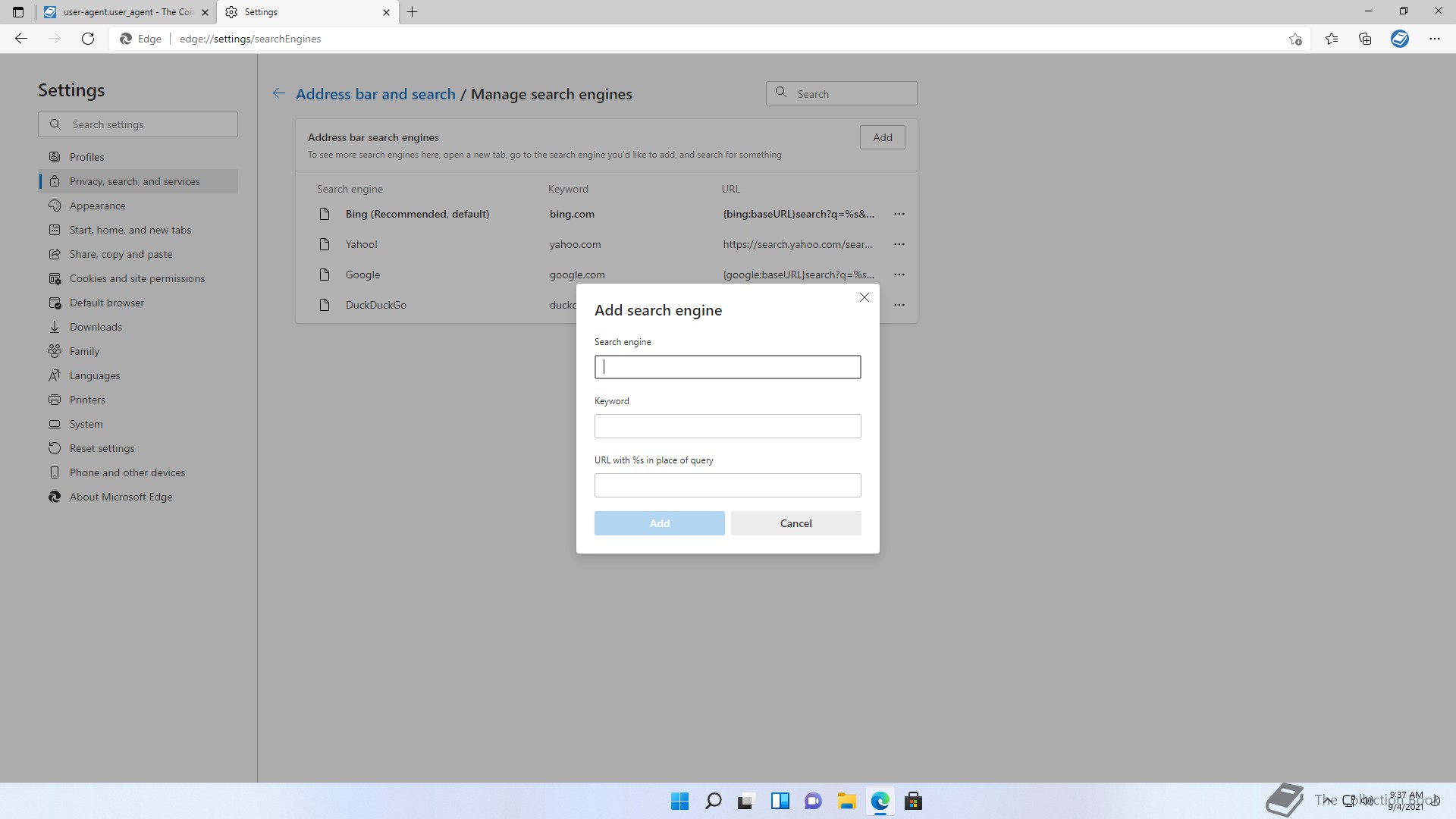The image size is (1456, 819).
Task: Switch to the user-agent.user_agent tab
Action: pyautogui.click(x=126, y=12)
